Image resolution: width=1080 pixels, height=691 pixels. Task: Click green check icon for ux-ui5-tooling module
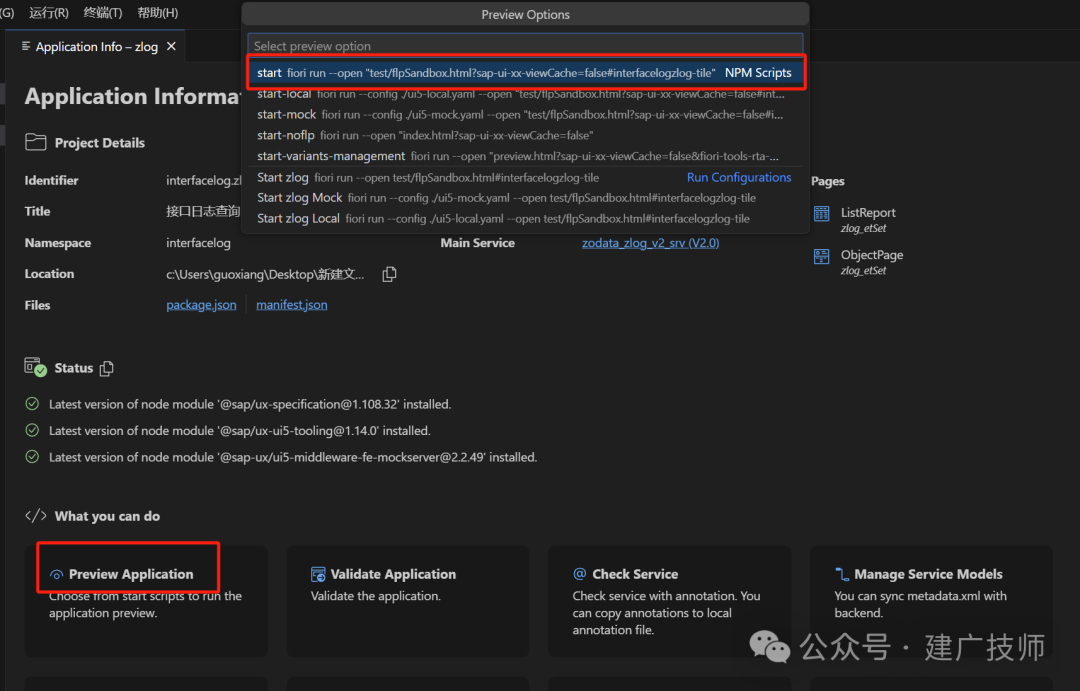tap(32, 430)
